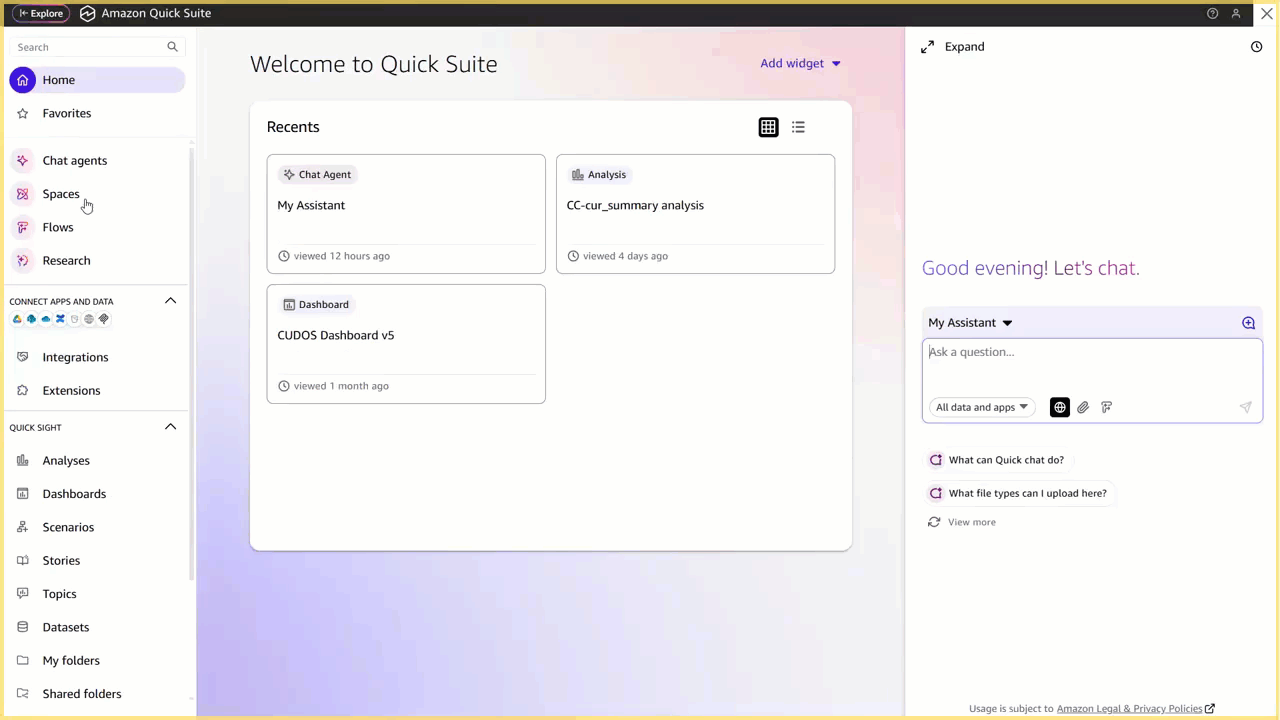Image resolution: width=1280 pixels, height=720 pixels.
Task: Switch Recents to grid view
Action: pyautogui.click(x=768, y=127)
